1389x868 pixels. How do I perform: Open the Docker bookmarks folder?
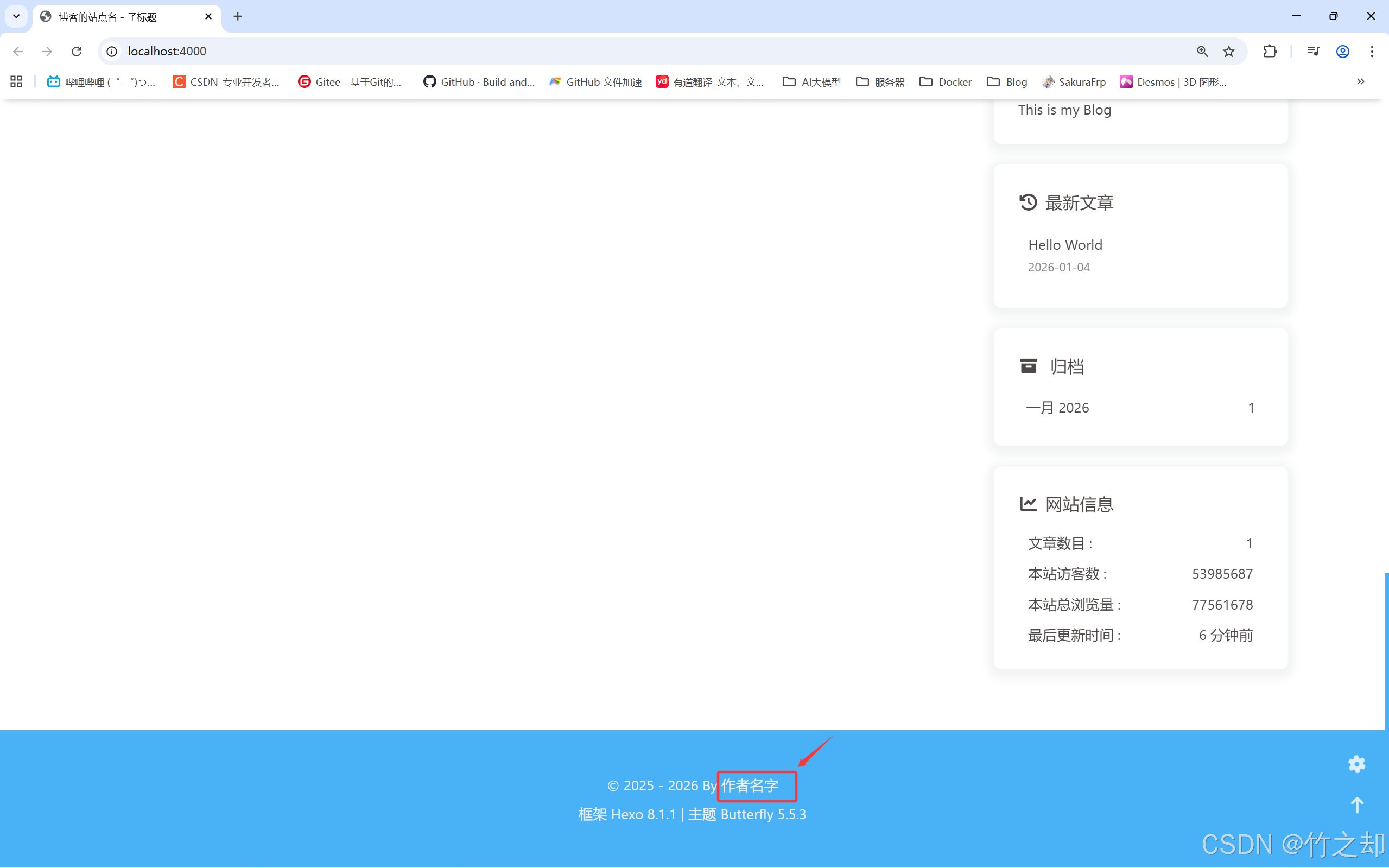coord(946,81)
